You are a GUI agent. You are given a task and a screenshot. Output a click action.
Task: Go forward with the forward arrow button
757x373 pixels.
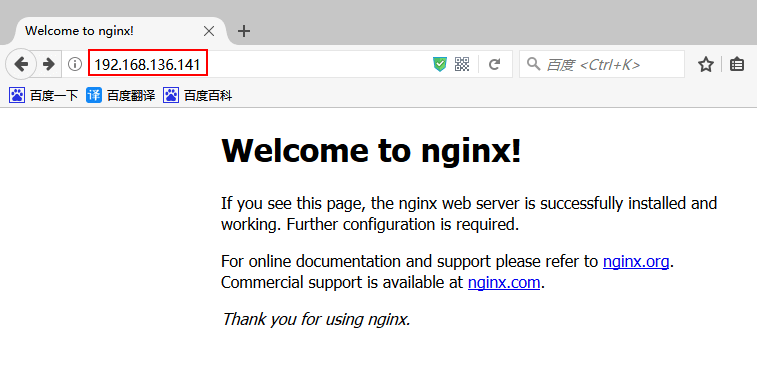click(48, 64)
